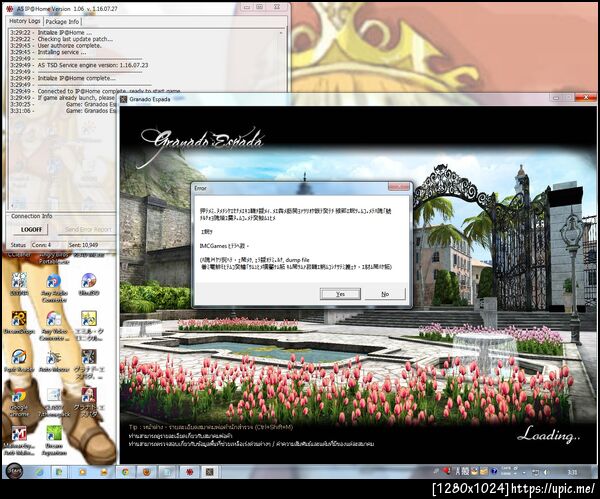Switch to the History Logs tab

point(24,21)
